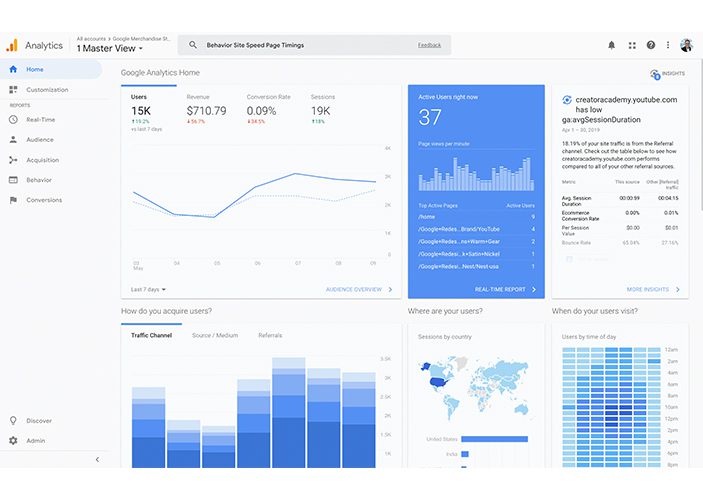
Task: Open the REAL-TIME REPORT link
Action: coord(500,290)
